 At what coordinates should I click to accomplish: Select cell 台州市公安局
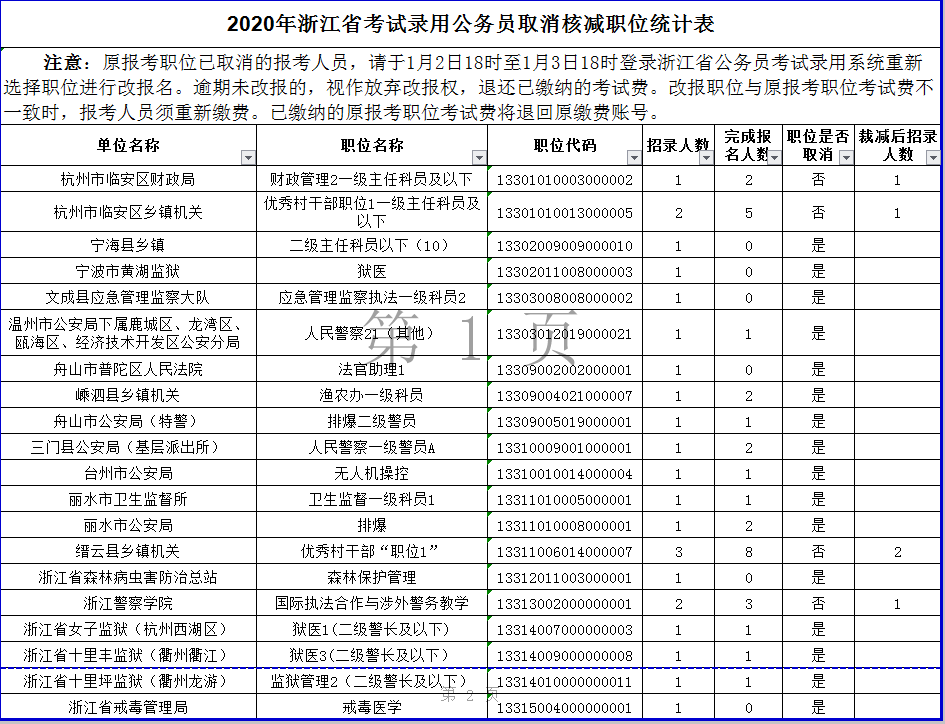pos(128,473)
